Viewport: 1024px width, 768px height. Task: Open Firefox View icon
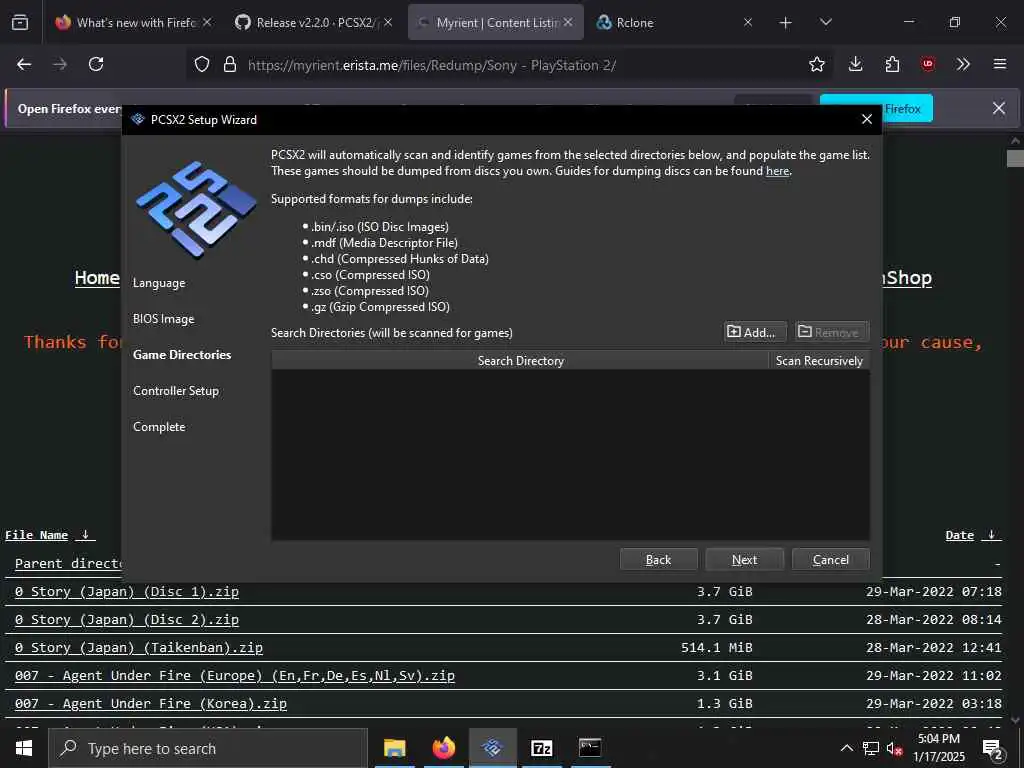click(x=20, y=22)
